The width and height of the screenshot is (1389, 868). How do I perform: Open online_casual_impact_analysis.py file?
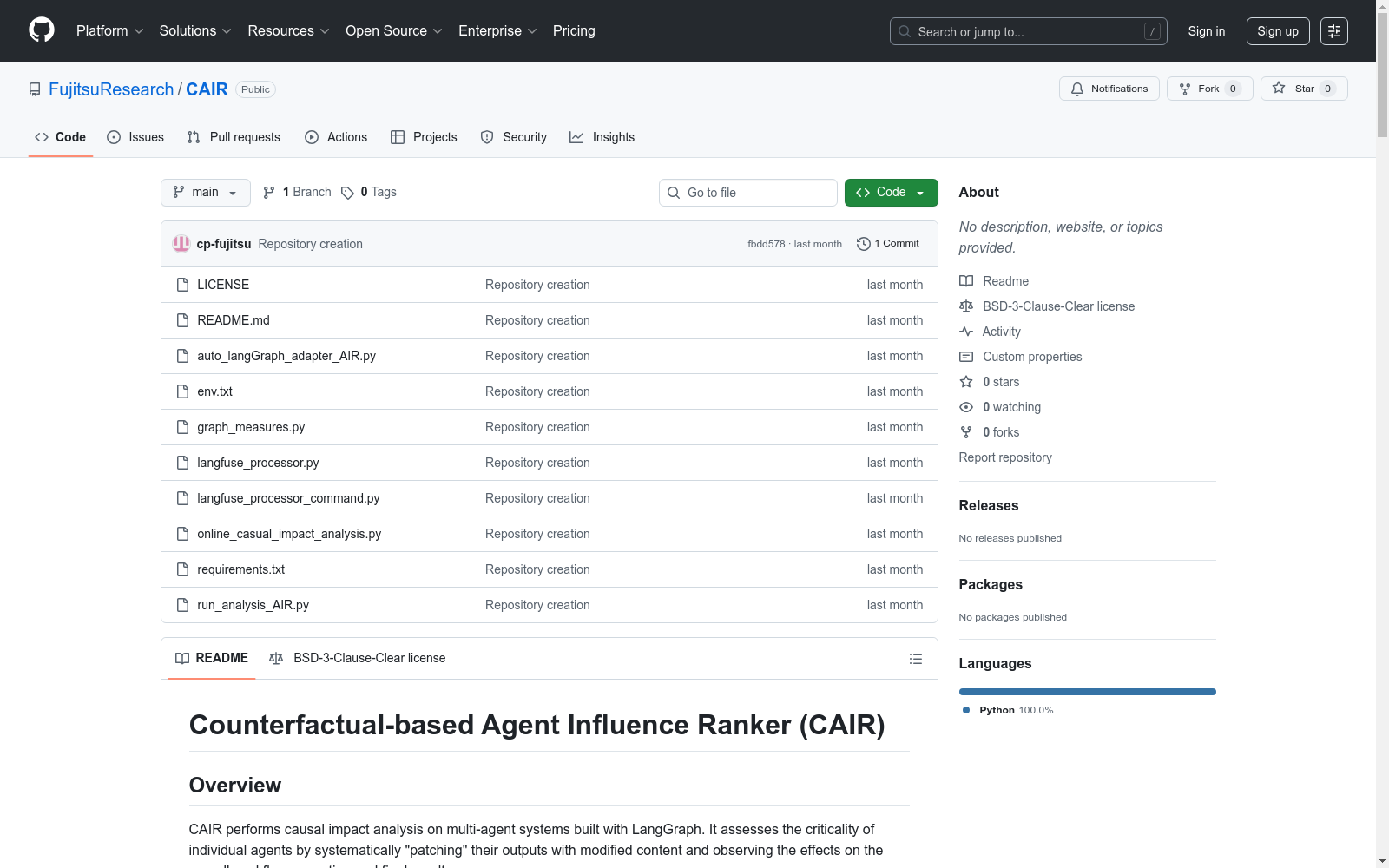tap(289, 534)
